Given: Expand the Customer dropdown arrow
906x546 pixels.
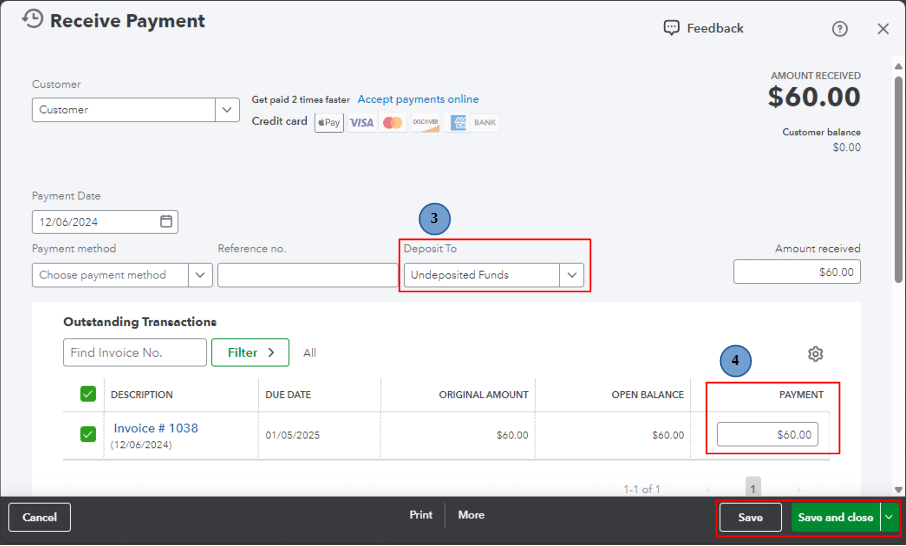Looking at the screenshot, I should pyautogui.click(x=227, y=109).
